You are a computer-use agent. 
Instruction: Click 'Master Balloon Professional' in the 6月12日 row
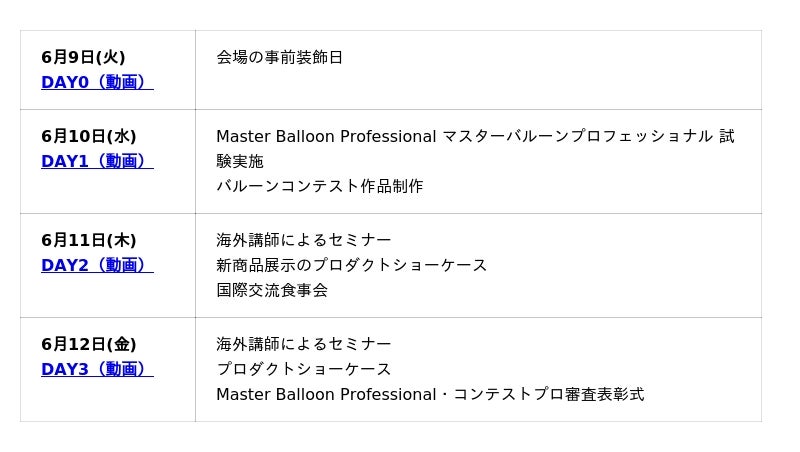coord(326,394)
